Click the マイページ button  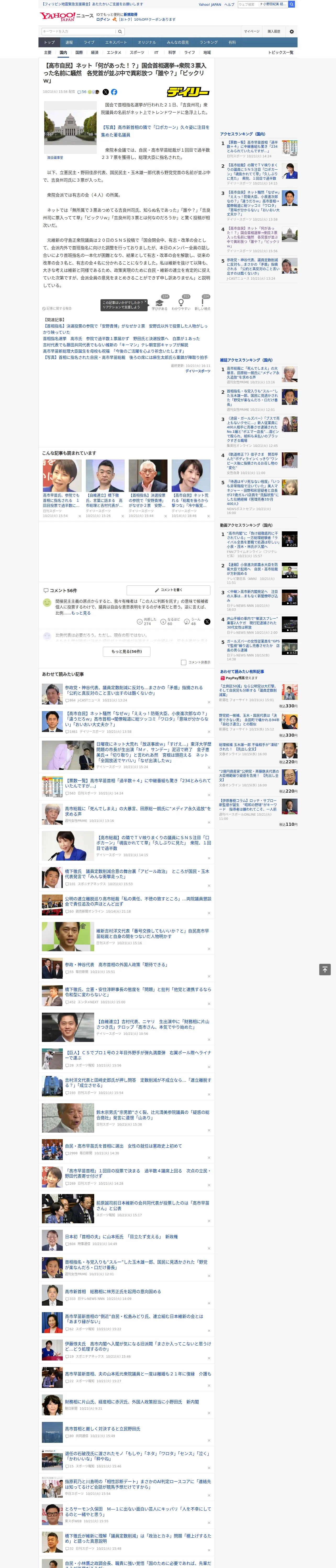coord(252,31)
